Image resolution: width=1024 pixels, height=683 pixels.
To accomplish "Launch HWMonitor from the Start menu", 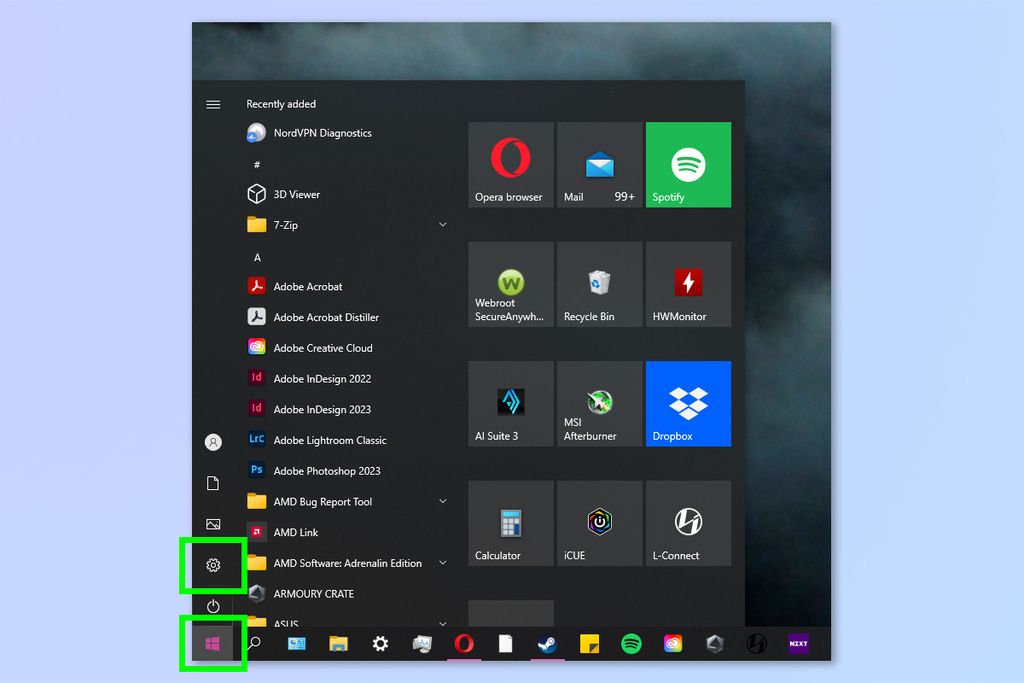I will click(x=688, y=283).
